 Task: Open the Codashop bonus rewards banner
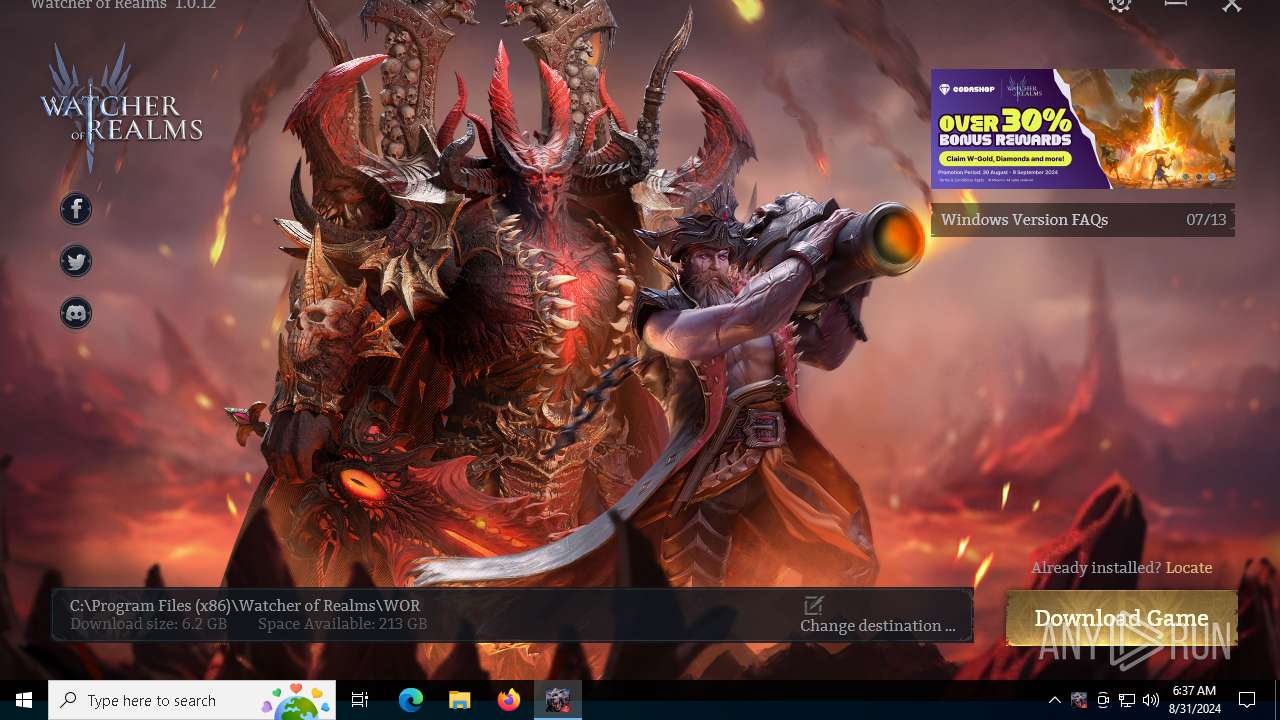[1083, 129]
